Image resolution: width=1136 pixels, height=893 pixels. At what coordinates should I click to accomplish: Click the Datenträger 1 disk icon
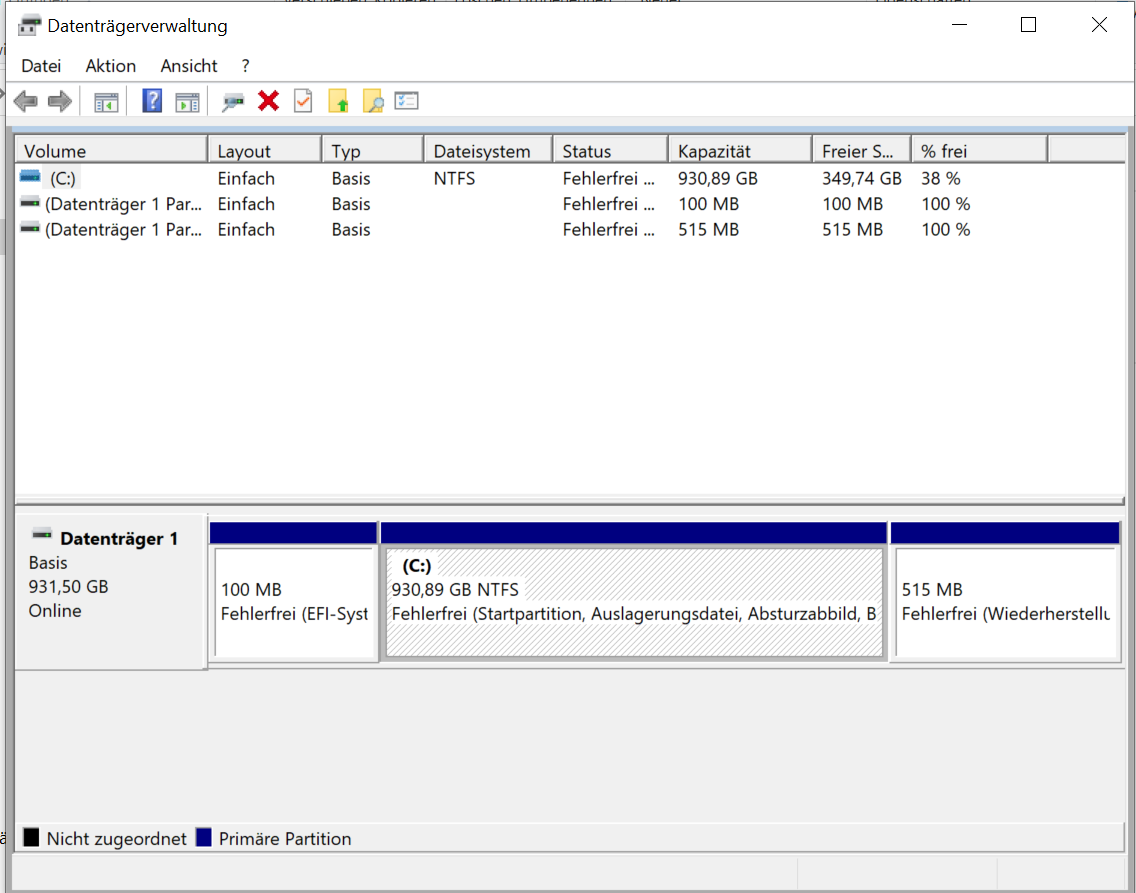click(42, 535)
